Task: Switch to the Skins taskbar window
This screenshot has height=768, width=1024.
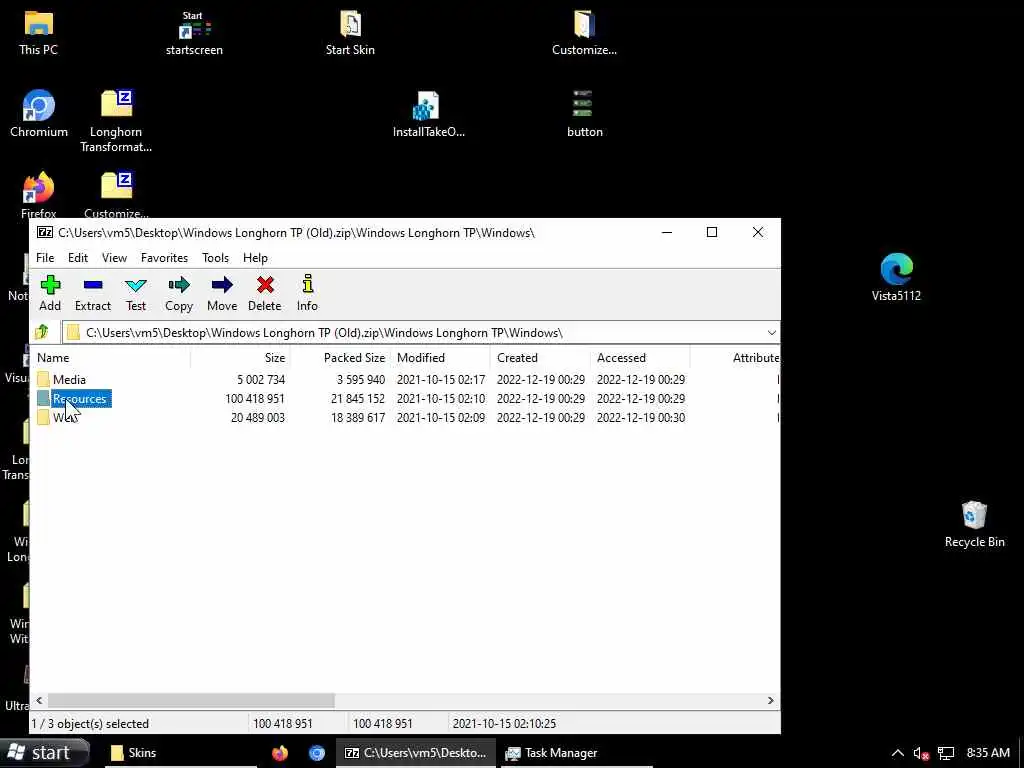Action: click(181, 753)
